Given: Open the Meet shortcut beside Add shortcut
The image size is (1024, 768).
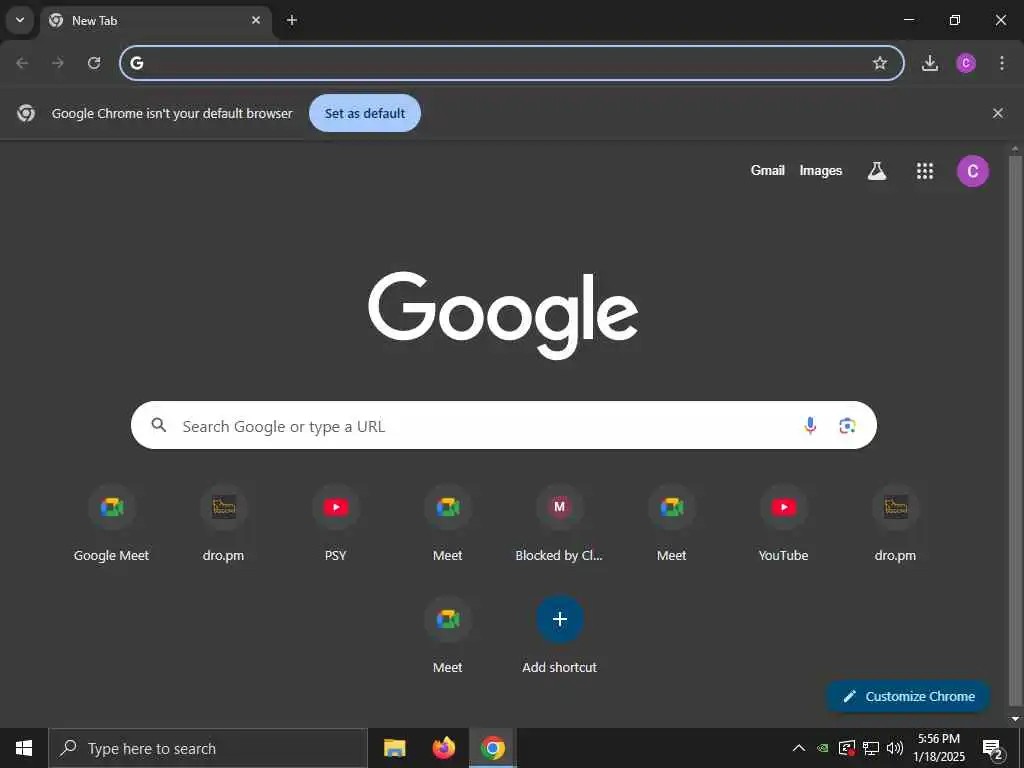Looking at the screenshot, I should coord(447,636).
